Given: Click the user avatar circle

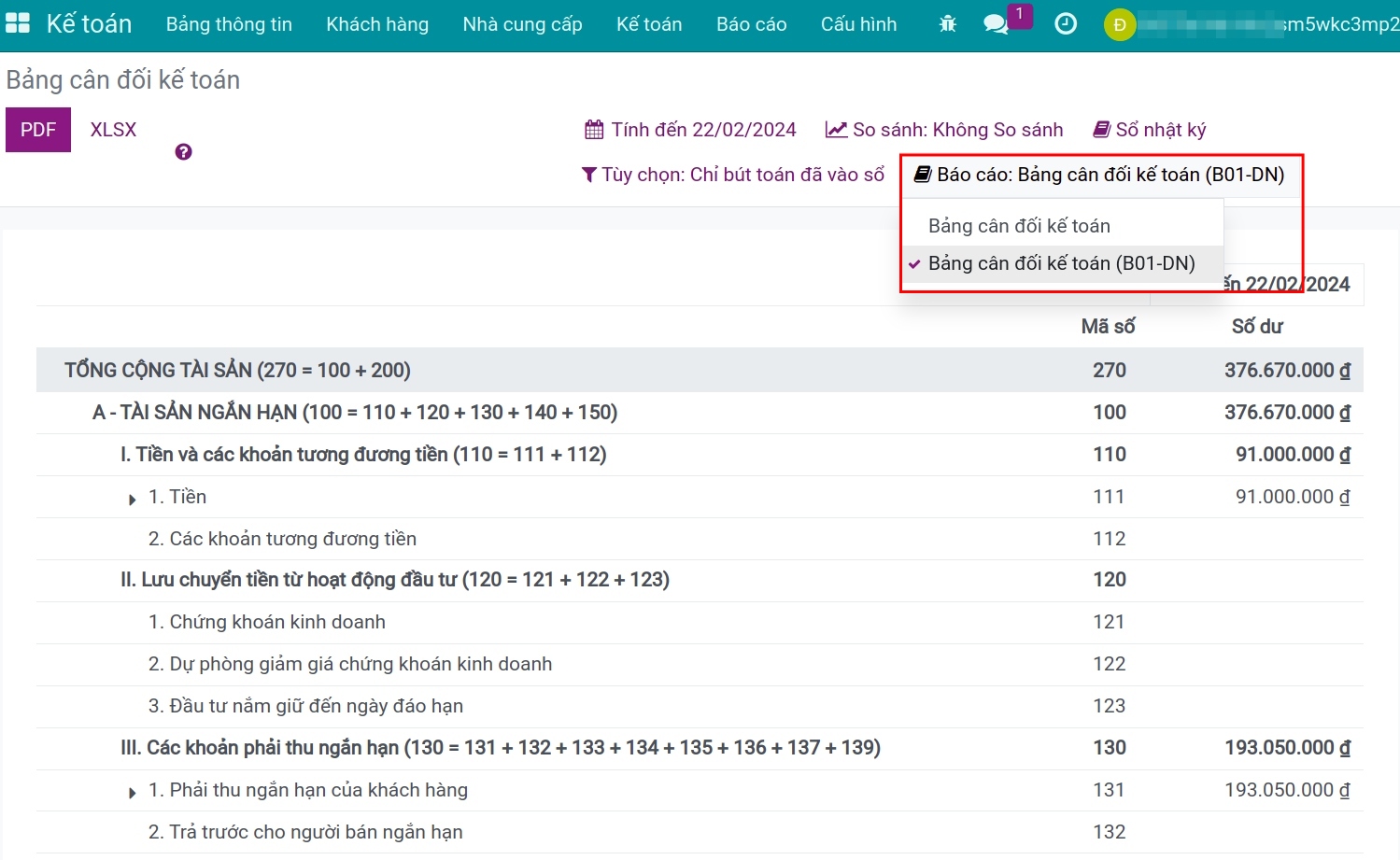Looking at the screenshot, I should (x=1119, y=25).
